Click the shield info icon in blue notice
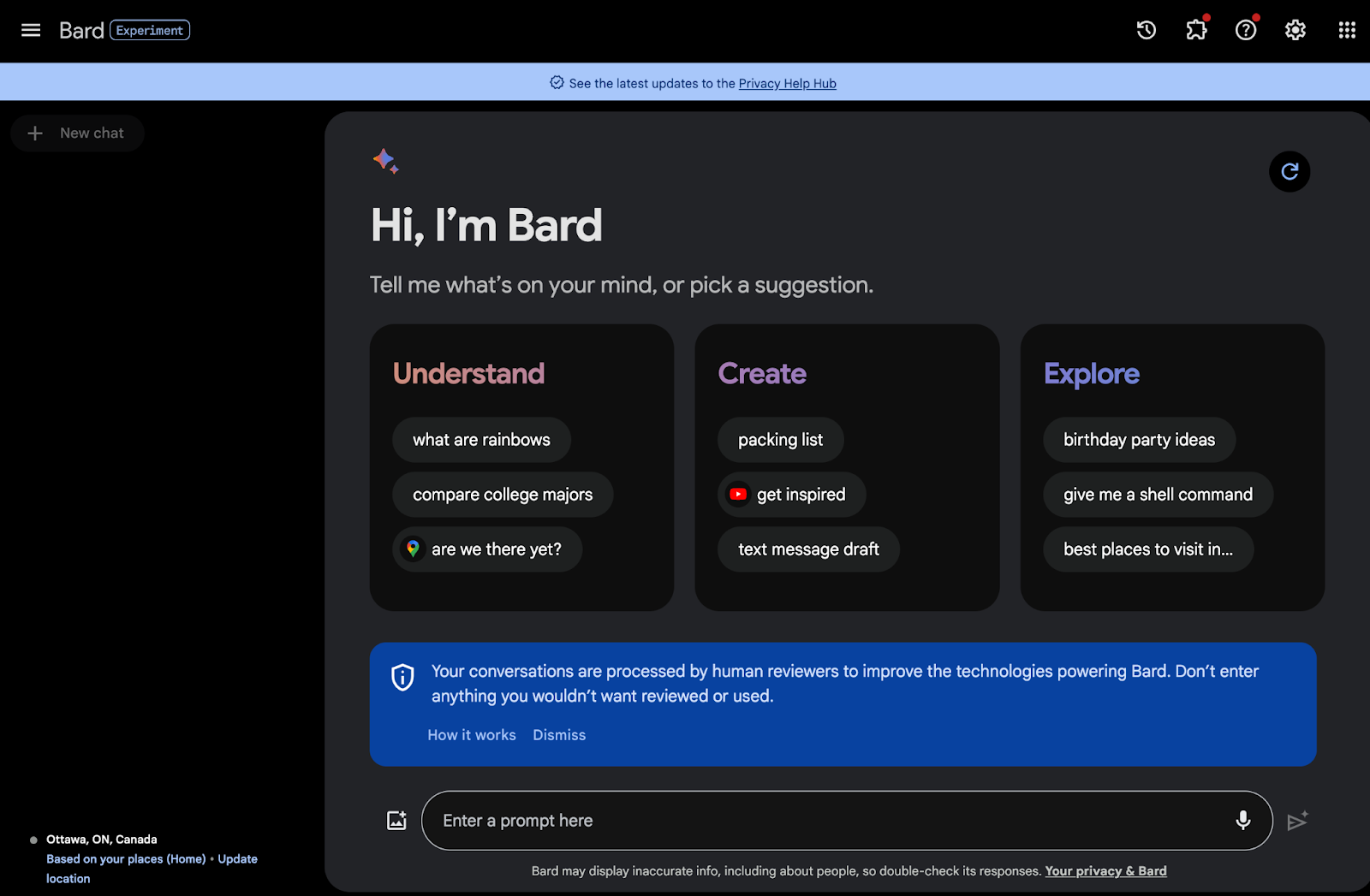Image resolution: width=1370 pixels, height=896 pixels. pyautogui.click(x=402, y=677)
